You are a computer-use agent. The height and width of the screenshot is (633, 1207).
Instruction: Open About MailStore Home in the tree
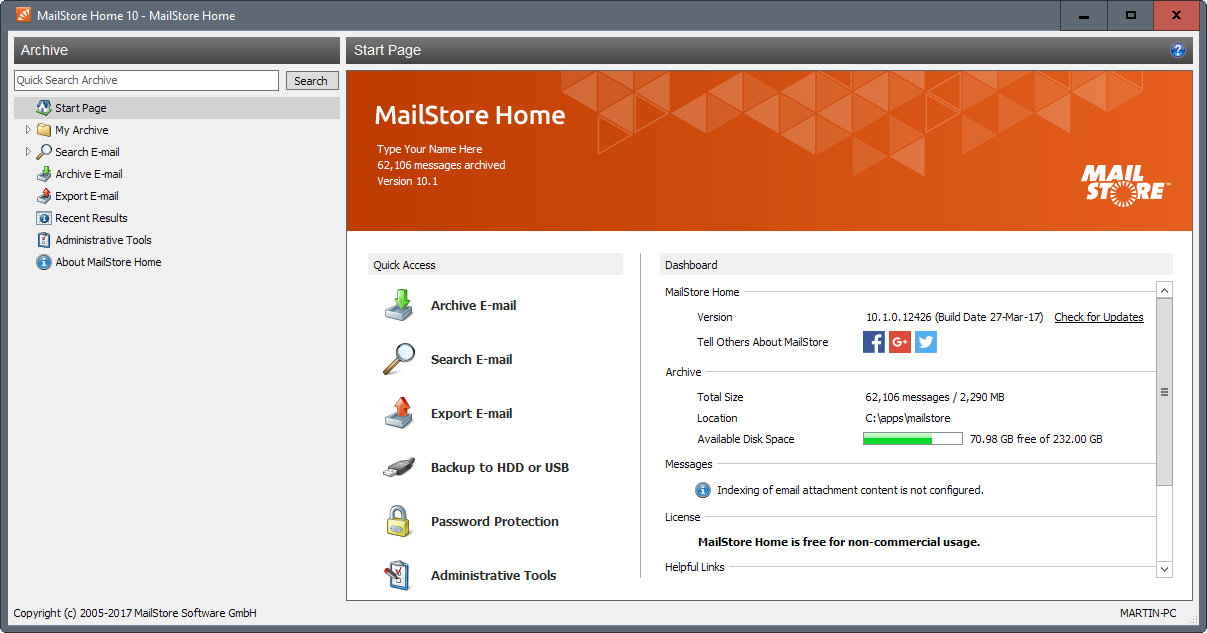(108, 262)
